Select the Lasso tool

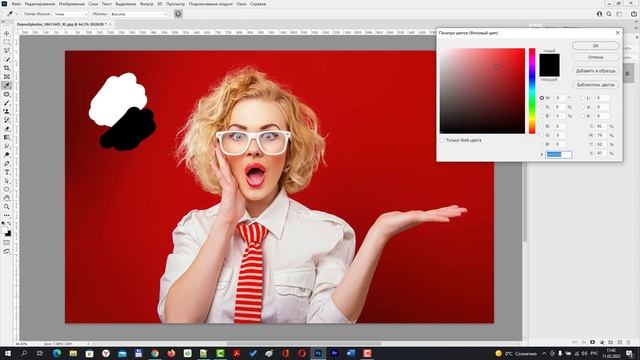pyautogui.click(x=7, y=51)
